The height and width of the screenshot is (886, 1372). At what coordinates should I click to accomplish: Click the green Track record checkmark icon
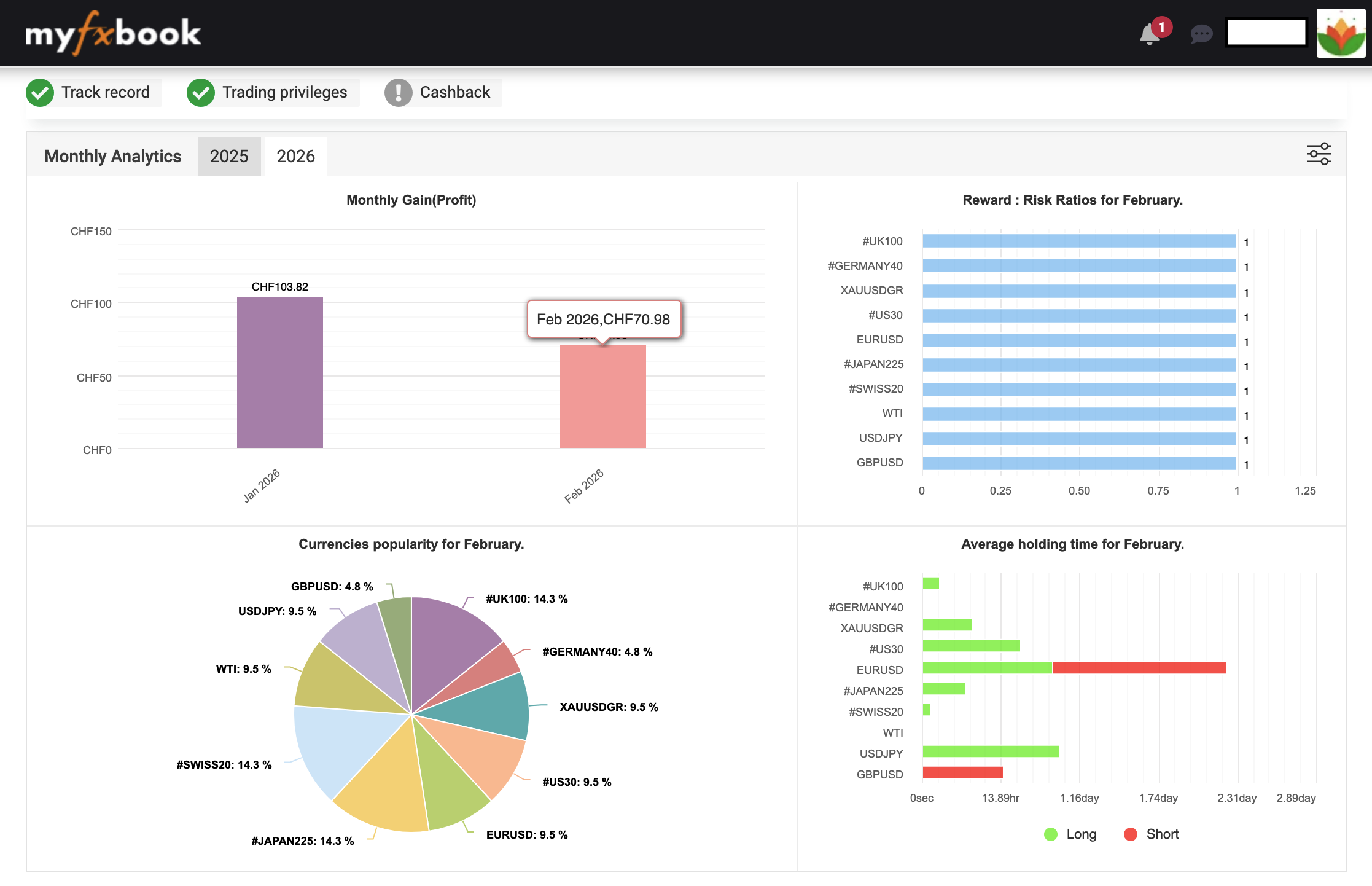40,93
